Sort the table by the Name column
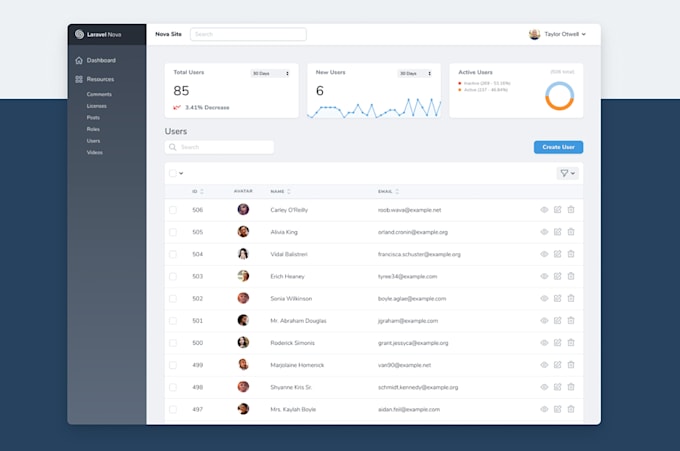This screenshot has height=451, width=680. click(x=280, y=191)
